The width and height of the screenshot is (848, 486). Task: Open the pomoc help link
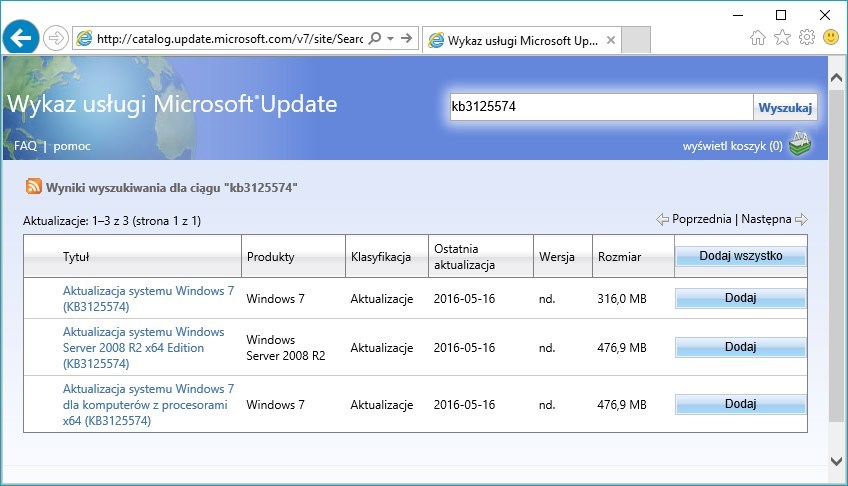pos(72,146)
